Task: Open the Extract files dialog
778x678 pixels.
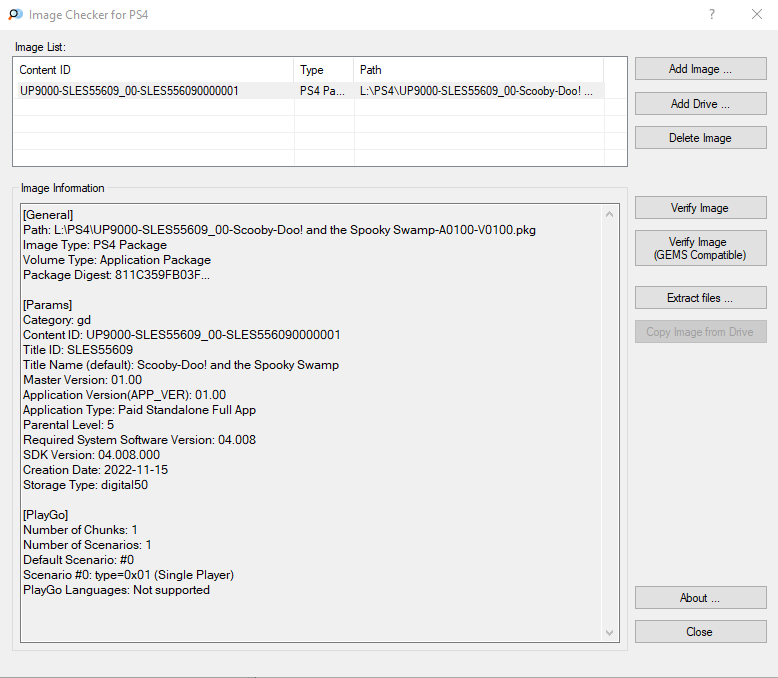Action: pyautogui.click(x=701, y=298)
